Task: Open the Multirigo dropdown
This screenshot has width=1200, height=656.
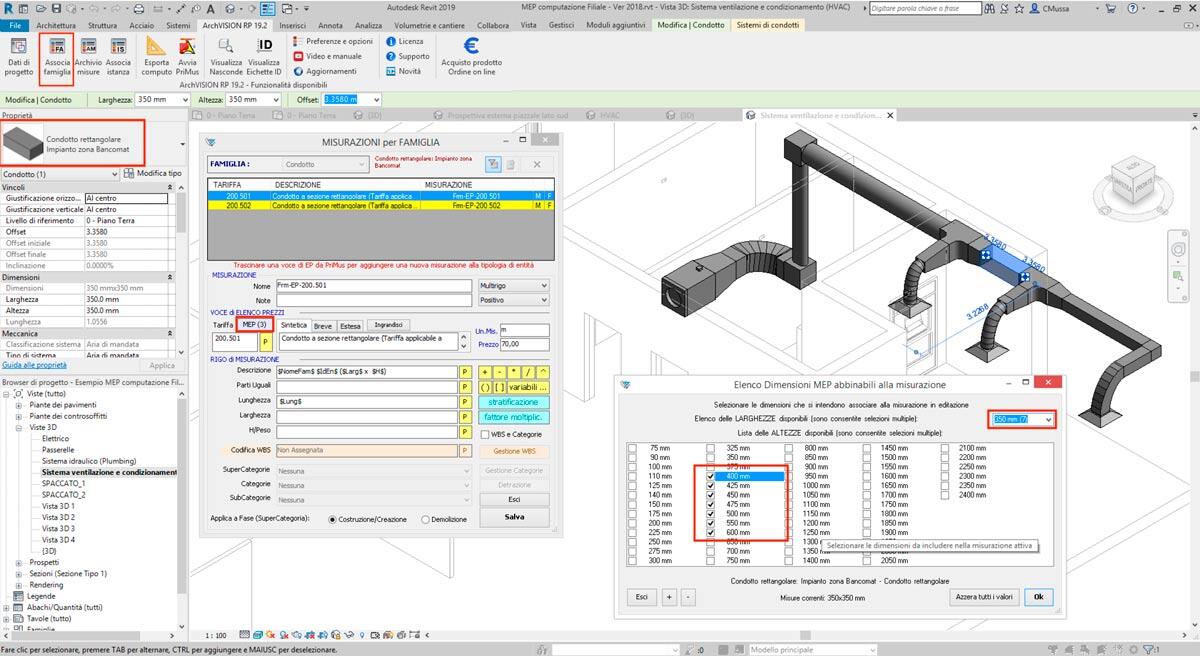Action: [514, 286]
